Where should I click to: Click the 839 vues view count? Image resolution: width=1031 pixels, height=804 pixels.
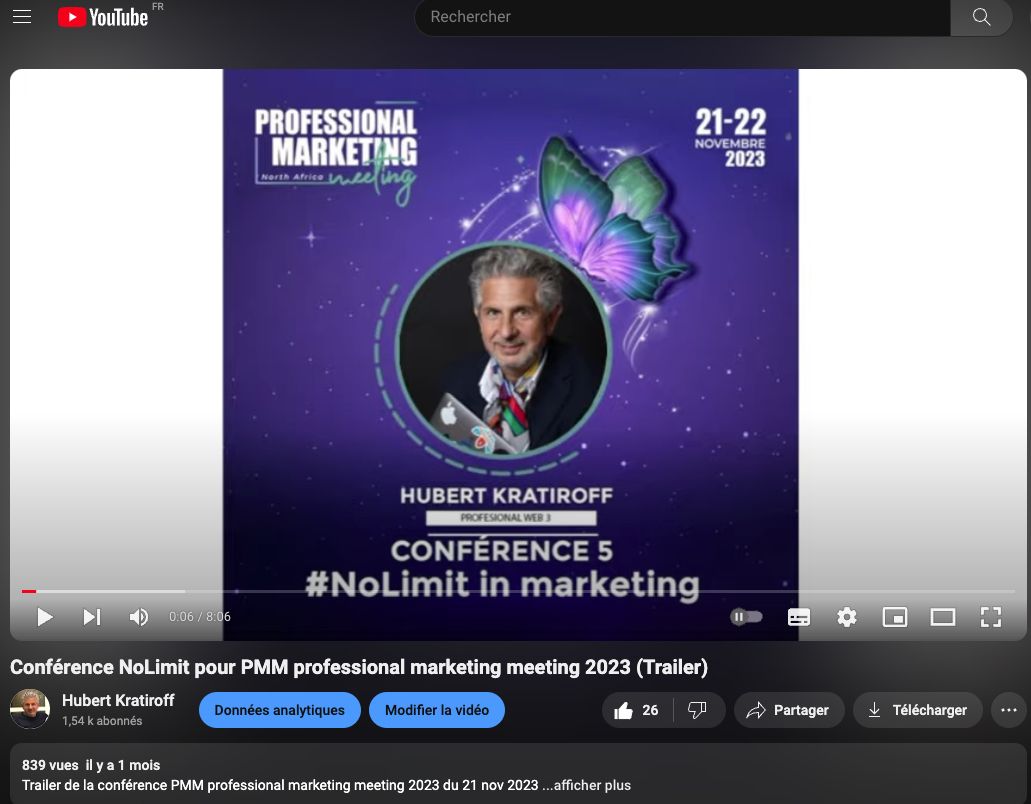point(50,765)
